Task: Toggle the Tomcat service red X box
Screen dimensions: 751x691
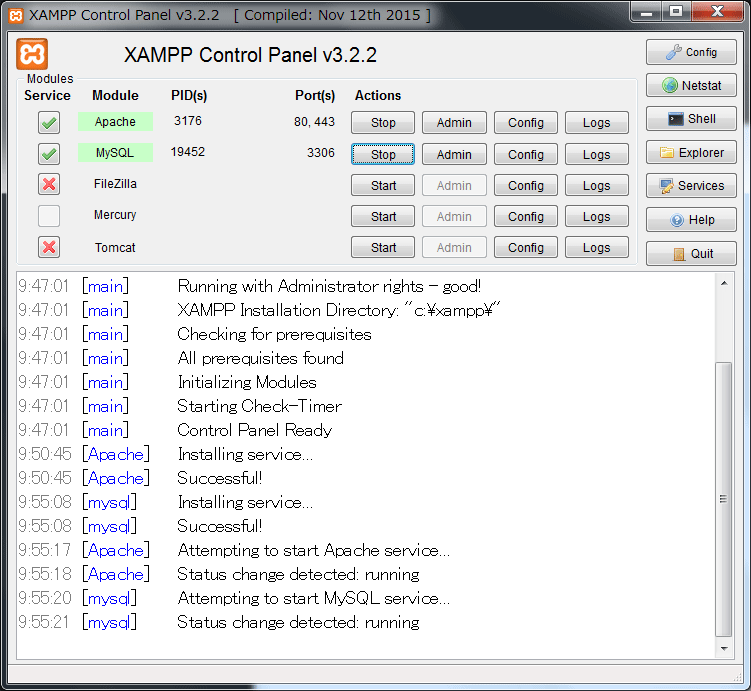Action: (49, 247)
